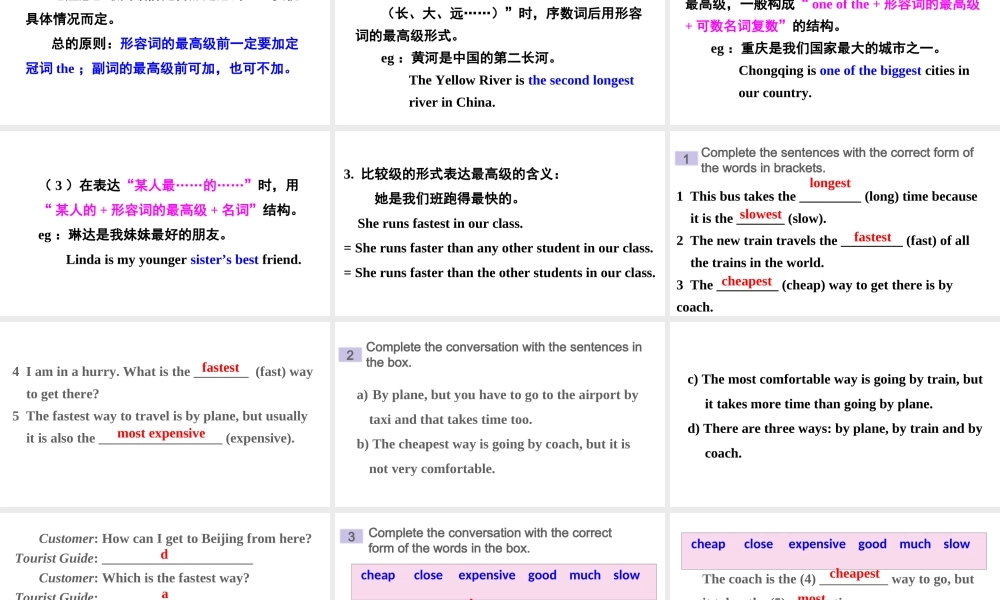Click the red answer 'longest'
Viewport: 1000px width, 600px height.
[x=830, y=183]
